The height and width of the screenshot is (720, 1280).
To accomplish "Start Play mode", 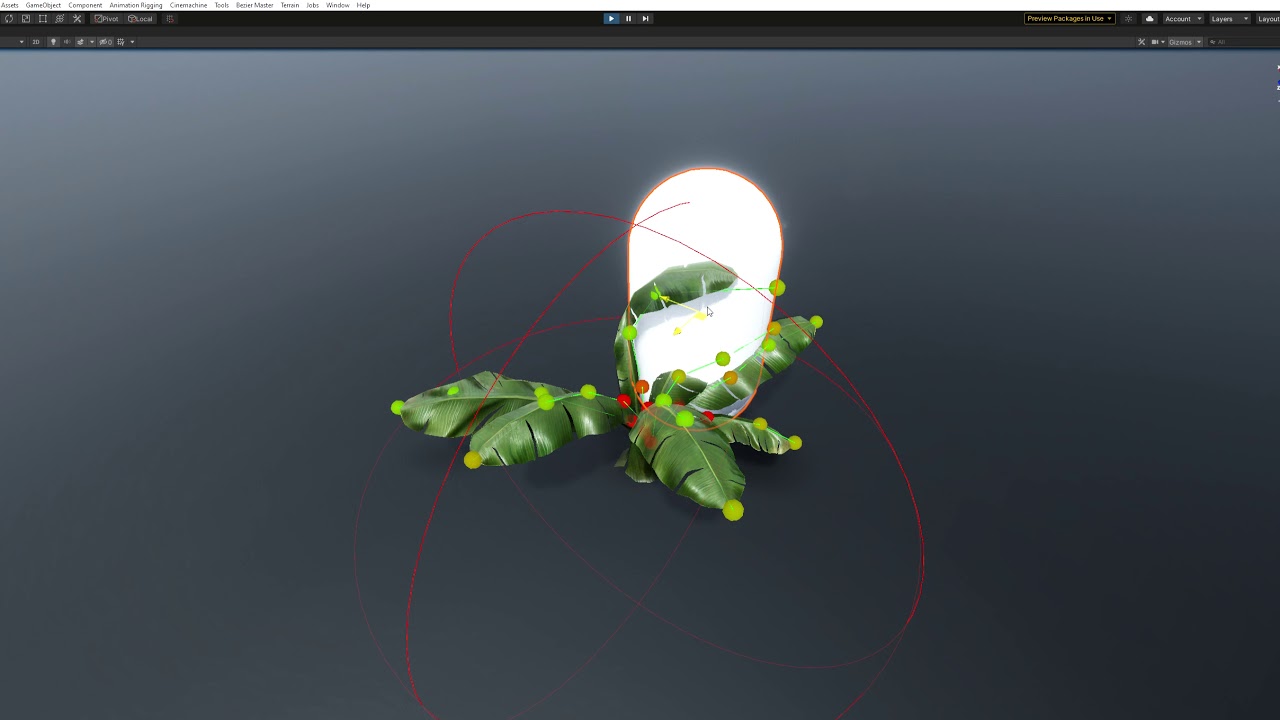I will point(611,18).
